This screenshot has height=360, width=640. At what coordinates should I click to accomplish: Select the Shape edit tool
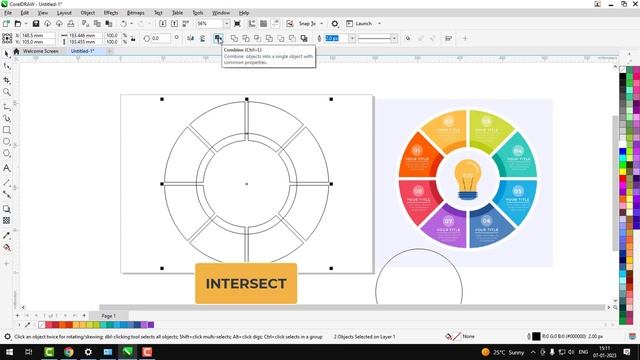(x=7, y=67)
